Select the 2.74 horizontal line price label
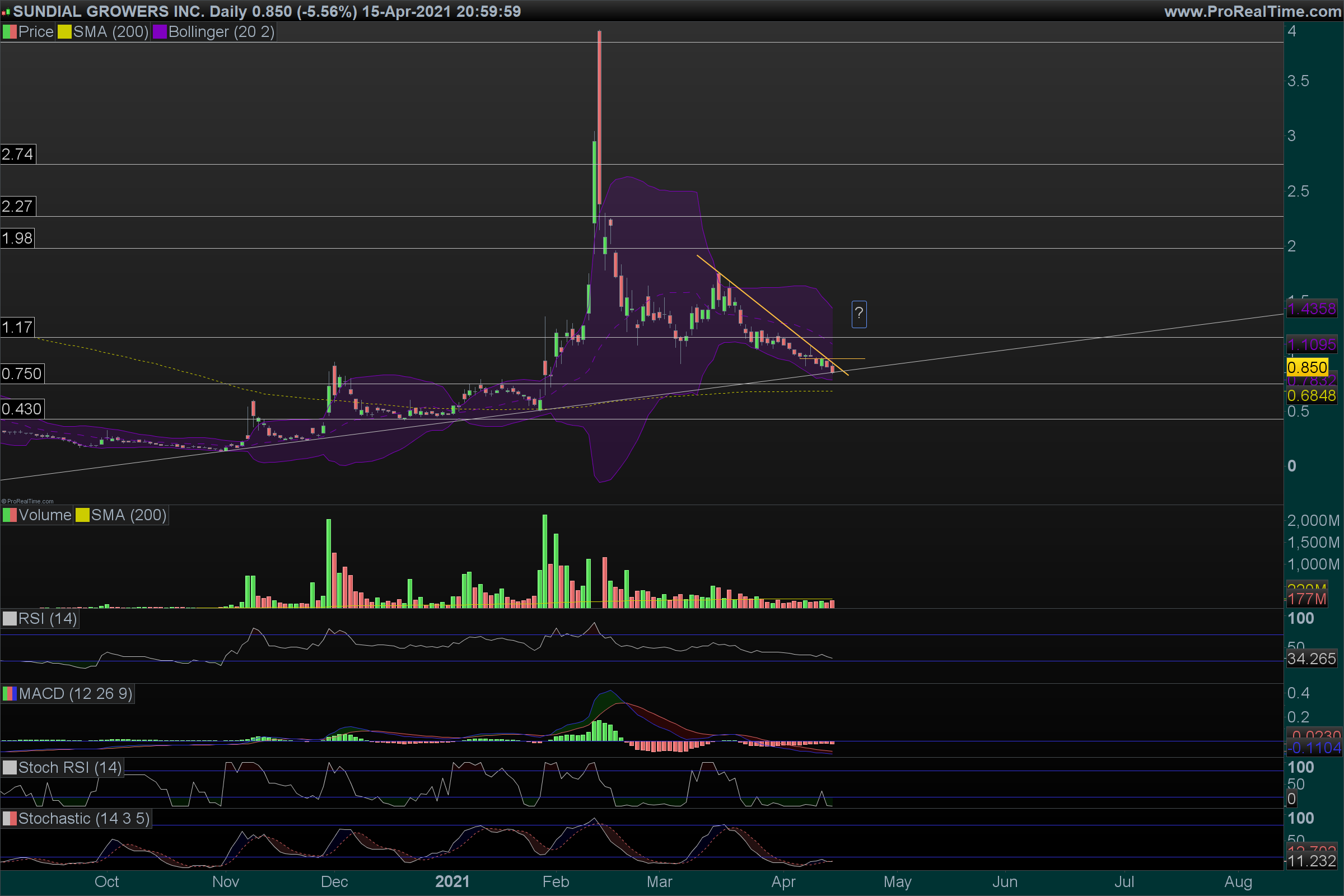 point(18,155)
